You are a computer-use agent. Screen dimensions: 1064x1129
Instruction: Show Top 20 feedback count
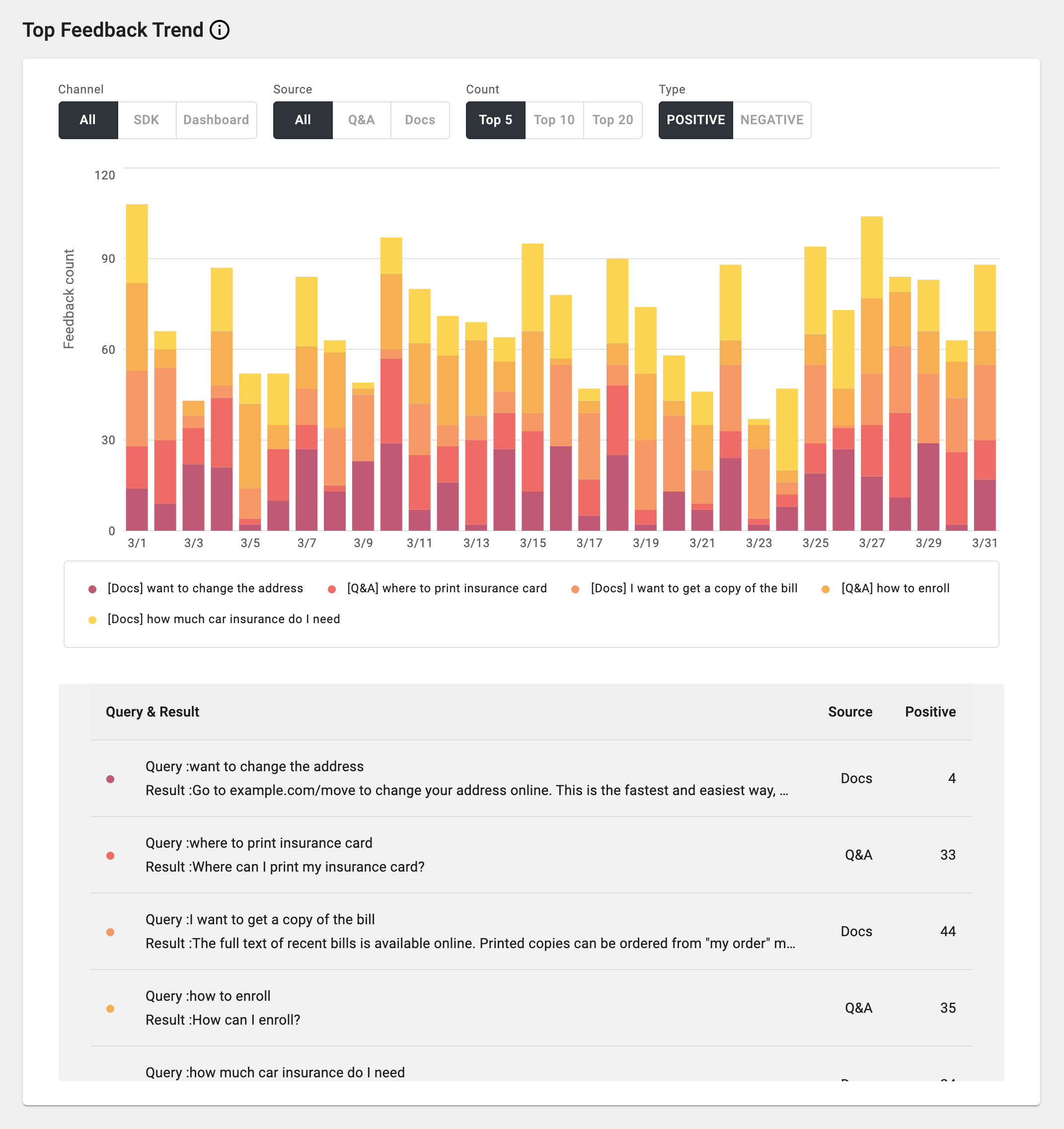click(x=612, y=120)
